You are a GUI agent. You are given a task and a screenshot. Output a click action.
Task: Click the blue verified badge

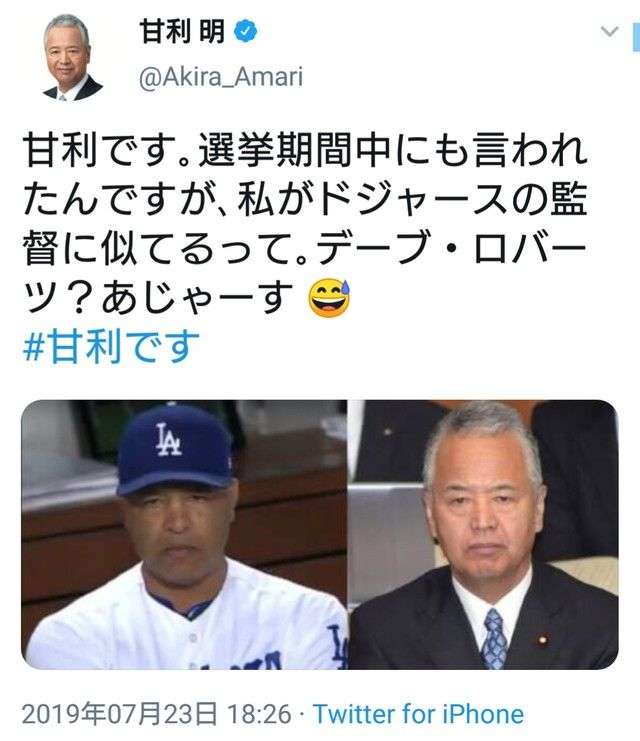[x=246, y=32]
